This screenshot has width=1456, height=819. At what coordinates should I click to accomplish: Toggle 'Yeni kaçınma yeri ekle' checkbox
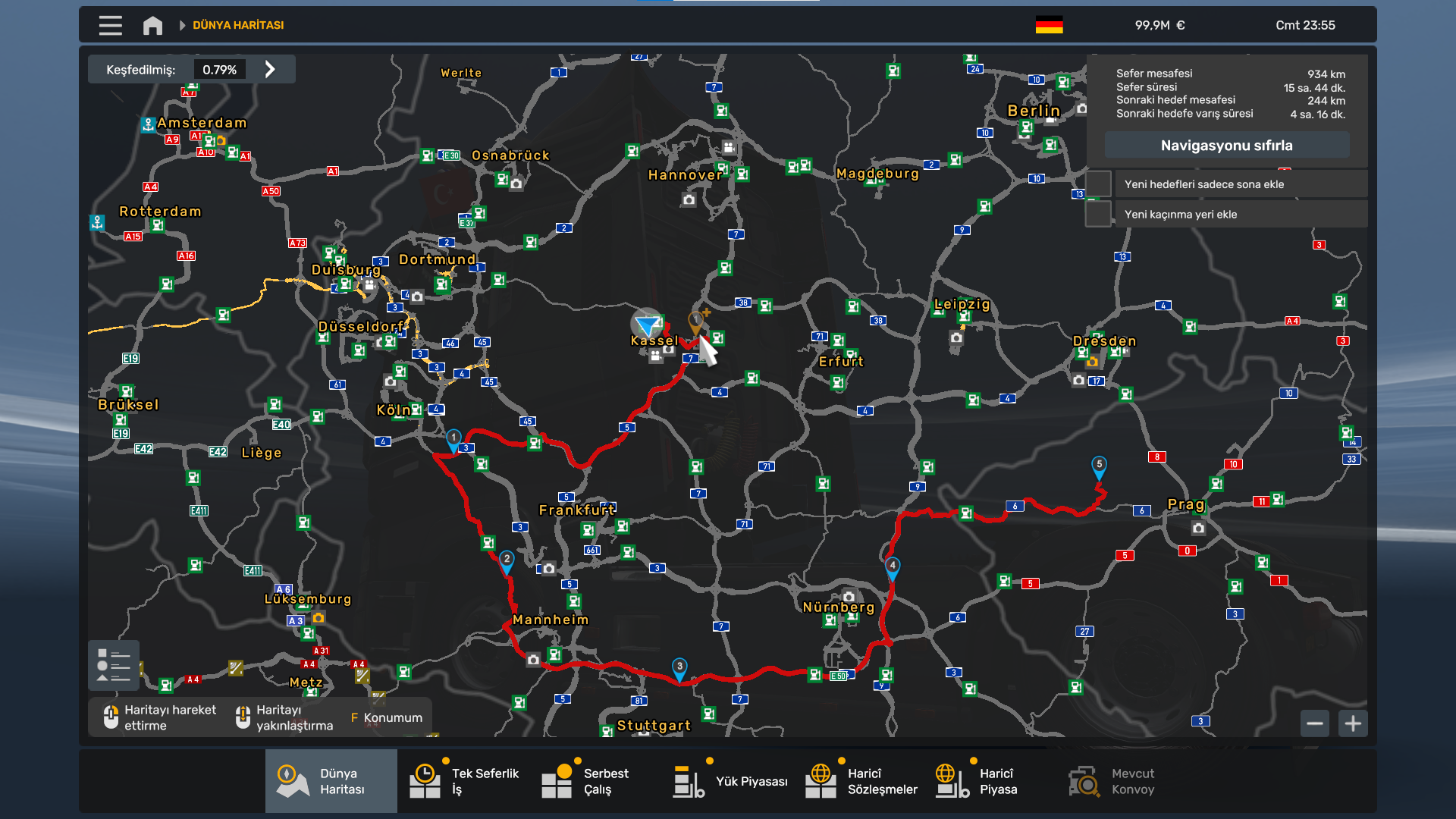(1099, 215)
